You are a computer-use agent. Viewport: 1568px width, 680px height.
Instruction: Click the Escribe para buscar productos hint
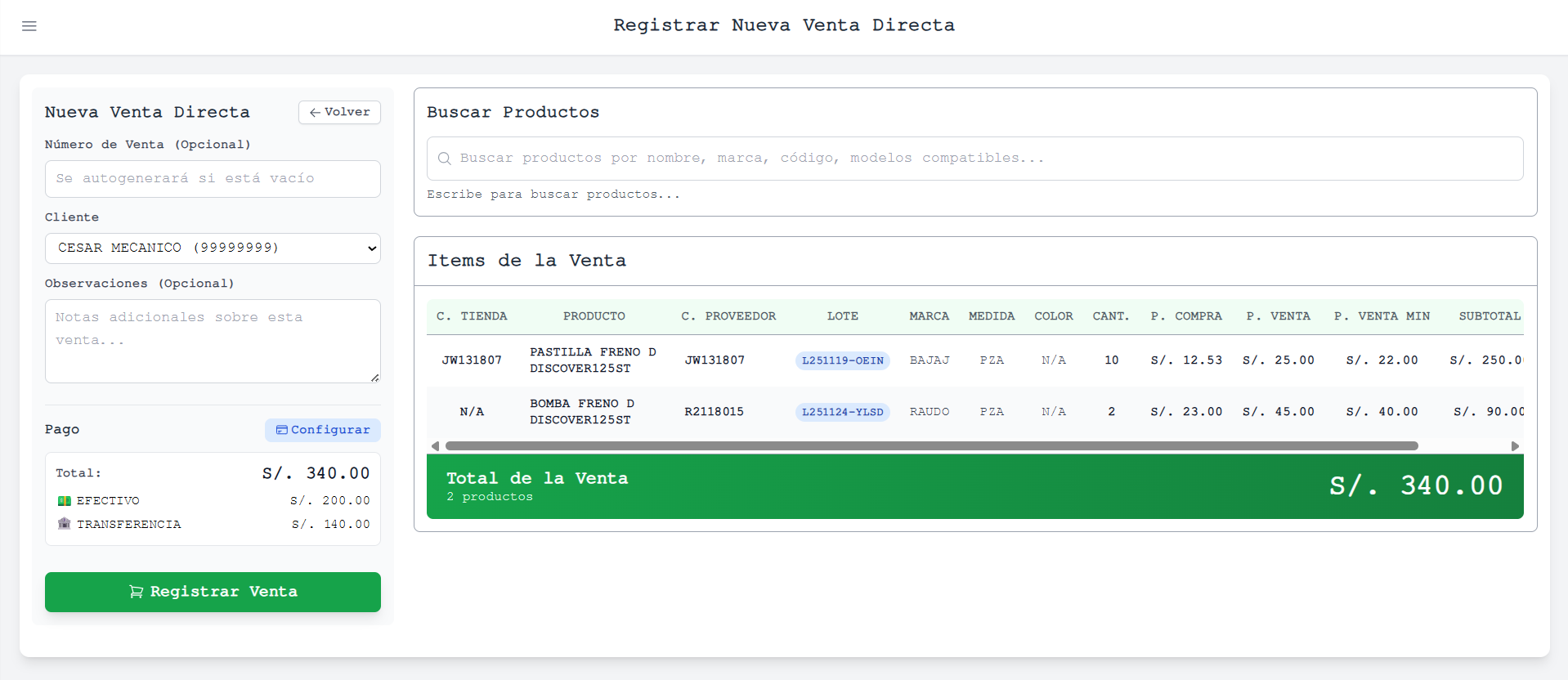click(x=553, y=195)
